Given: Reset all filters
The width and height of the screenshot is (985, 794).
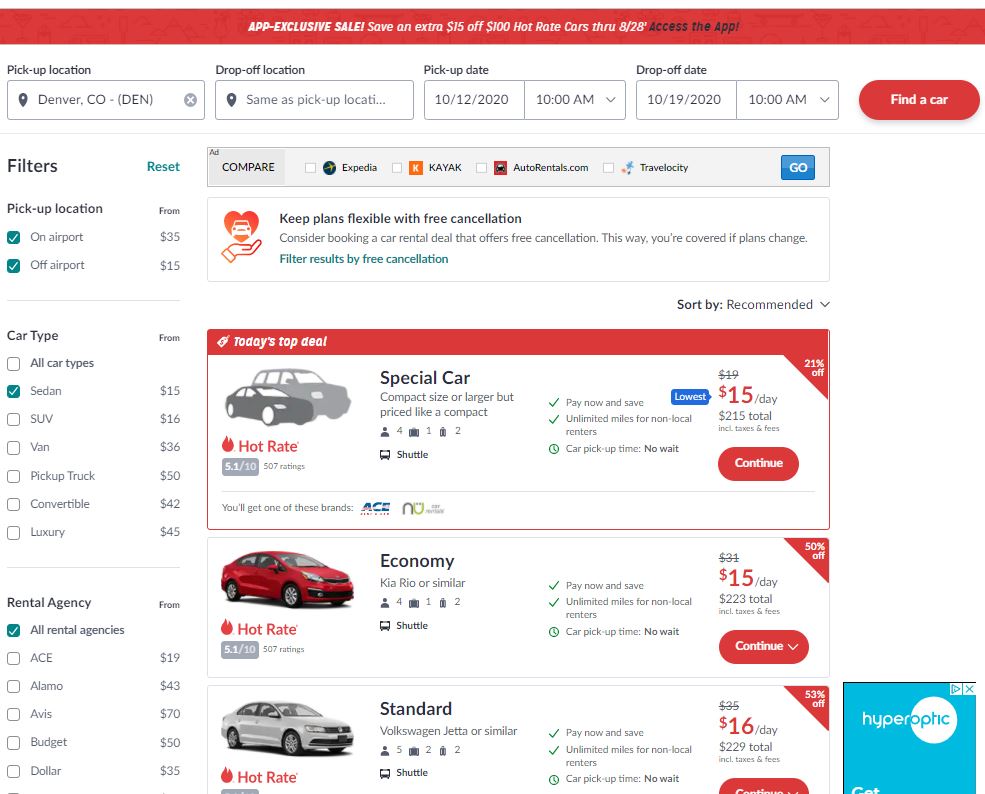Looking at the screenshot, I should (163, 166).
